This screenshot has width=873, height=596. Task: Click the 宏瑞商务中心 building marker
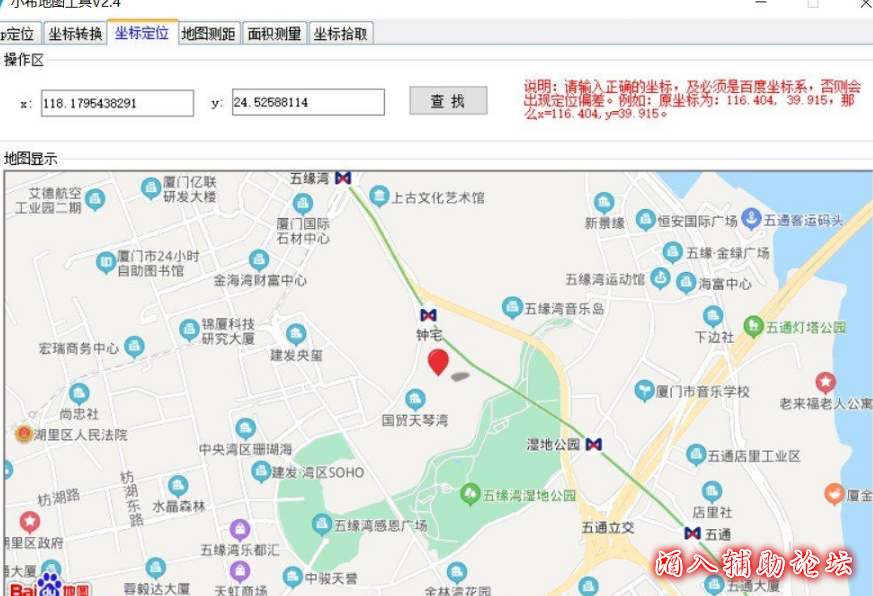[134, 347]
